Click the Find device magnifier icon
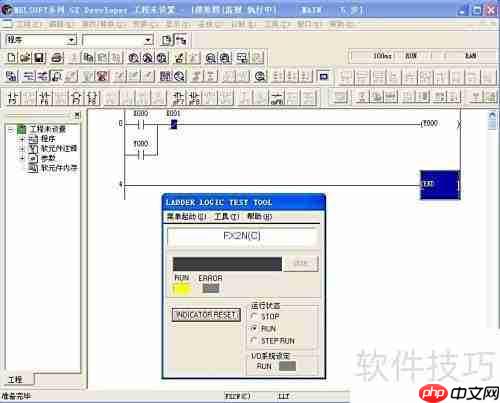The width and height of the screenshot is (500, 403). point(134,58)
